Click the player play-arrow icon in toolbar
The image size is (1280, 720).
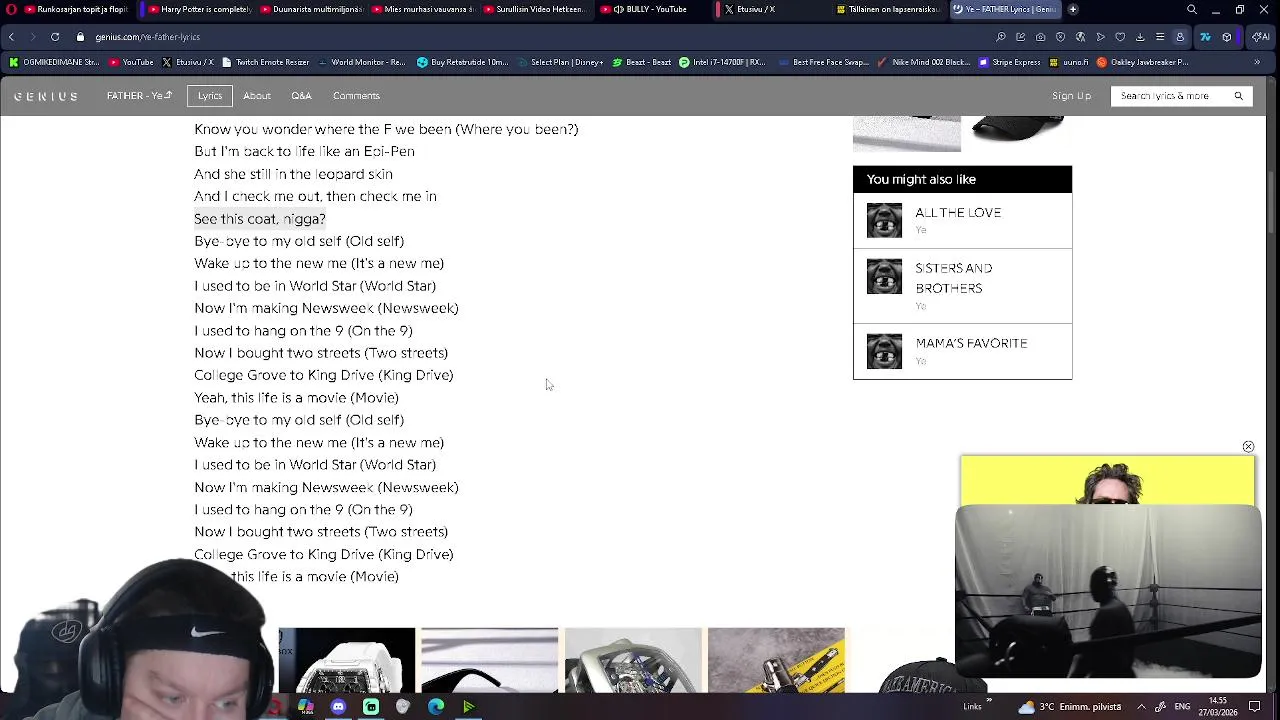[x=1101, y=37]
